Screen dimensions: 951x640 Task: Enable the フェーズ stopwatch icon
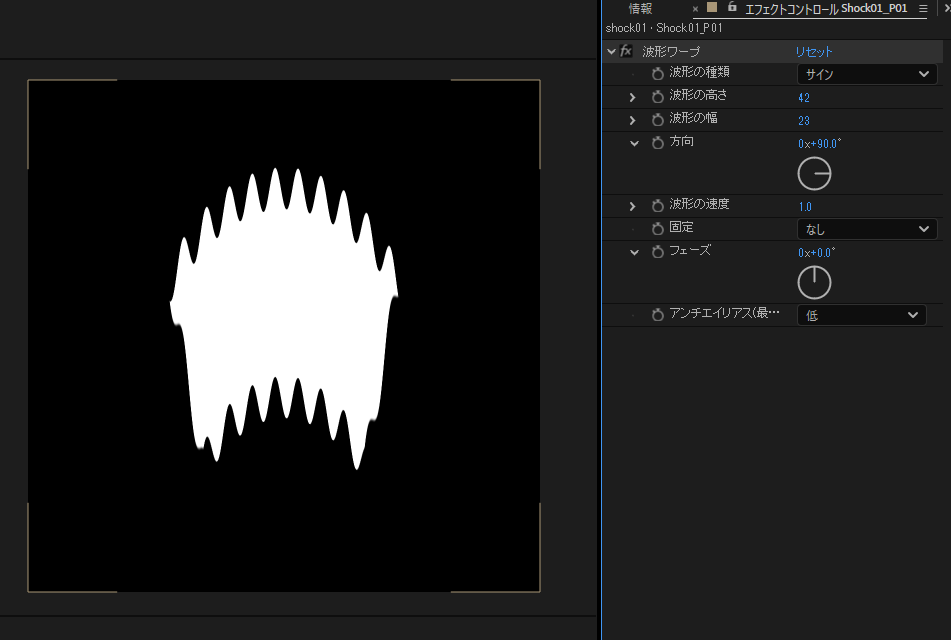[x=658, y=253]
